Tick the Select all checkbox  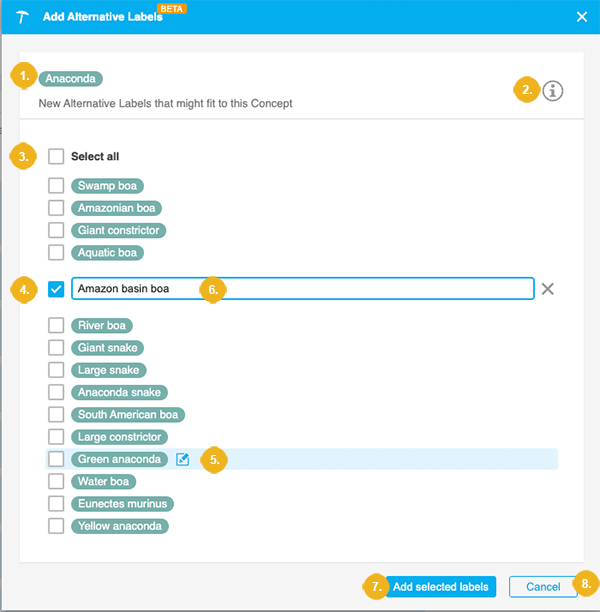56,156
